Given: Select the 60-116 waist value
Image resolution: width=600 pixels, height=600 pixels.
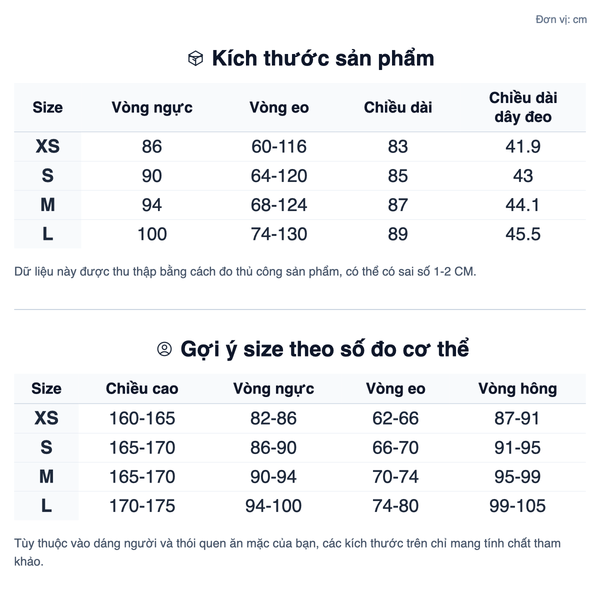Looking at the screenshot, I should coord(279,147).
